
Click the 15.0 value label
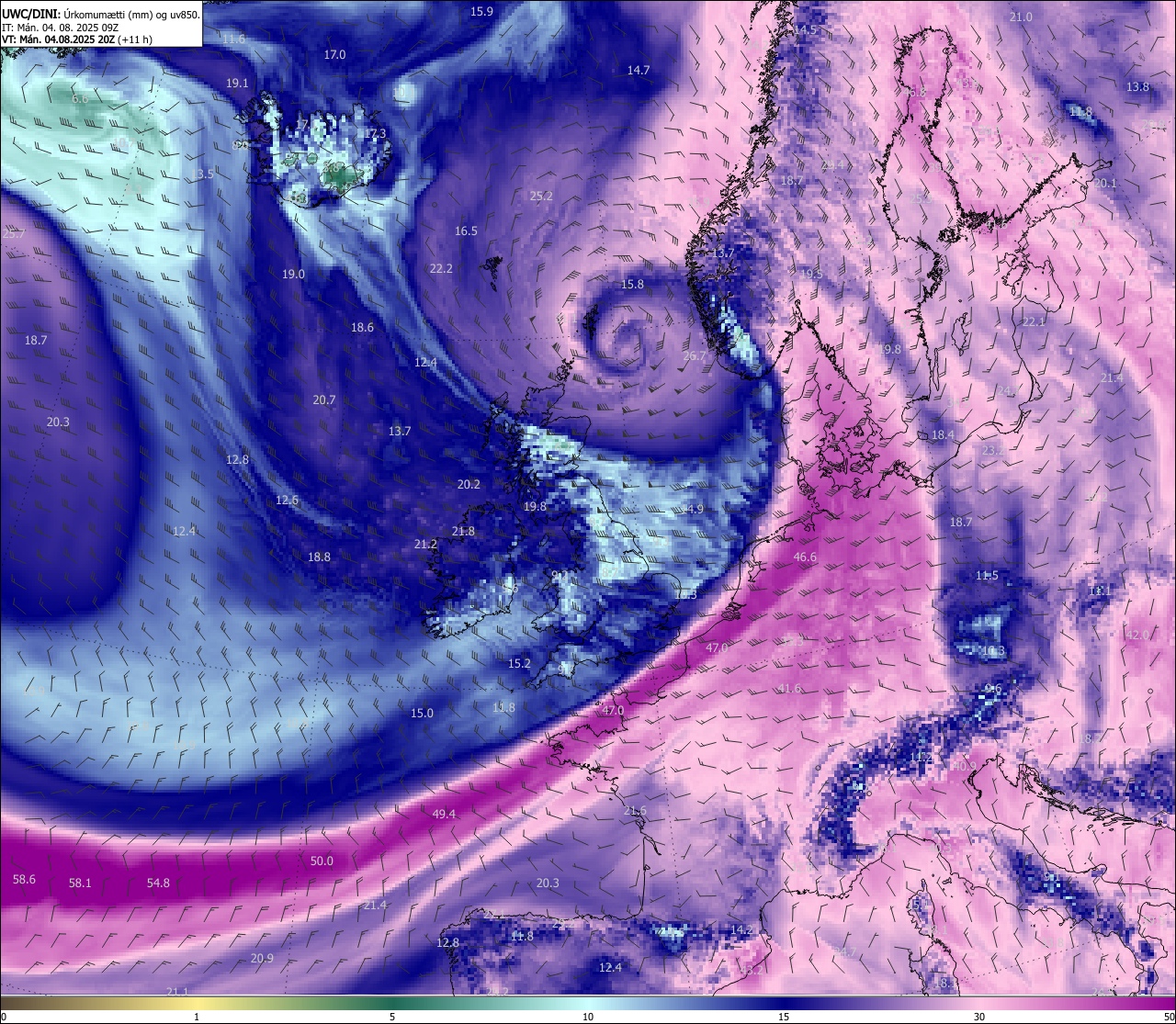pyautogui.click(x=422, y=713)
